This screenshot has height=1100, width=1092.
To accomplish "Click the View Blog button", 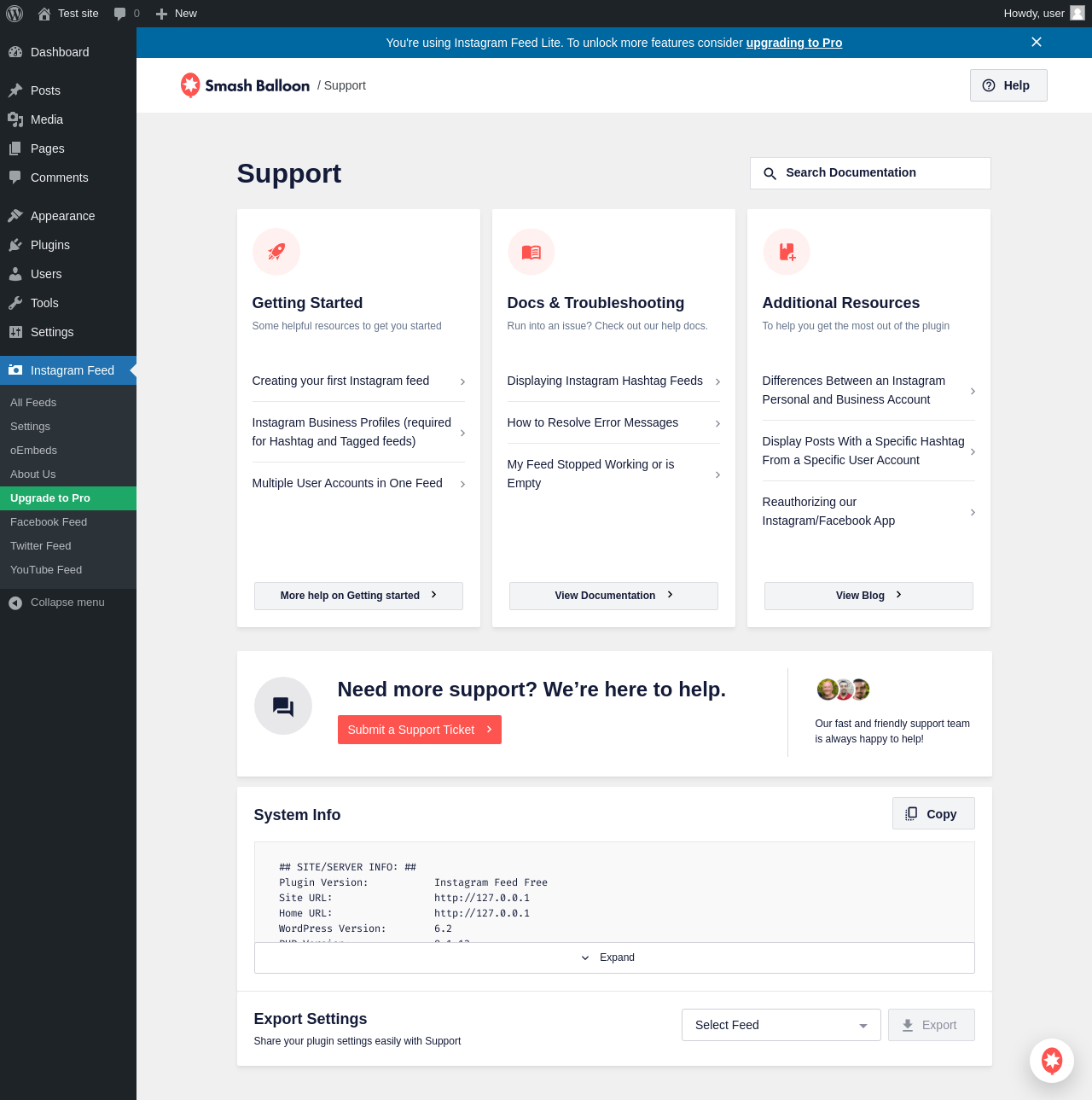I will pyautogui.click(x=868, y=596).
